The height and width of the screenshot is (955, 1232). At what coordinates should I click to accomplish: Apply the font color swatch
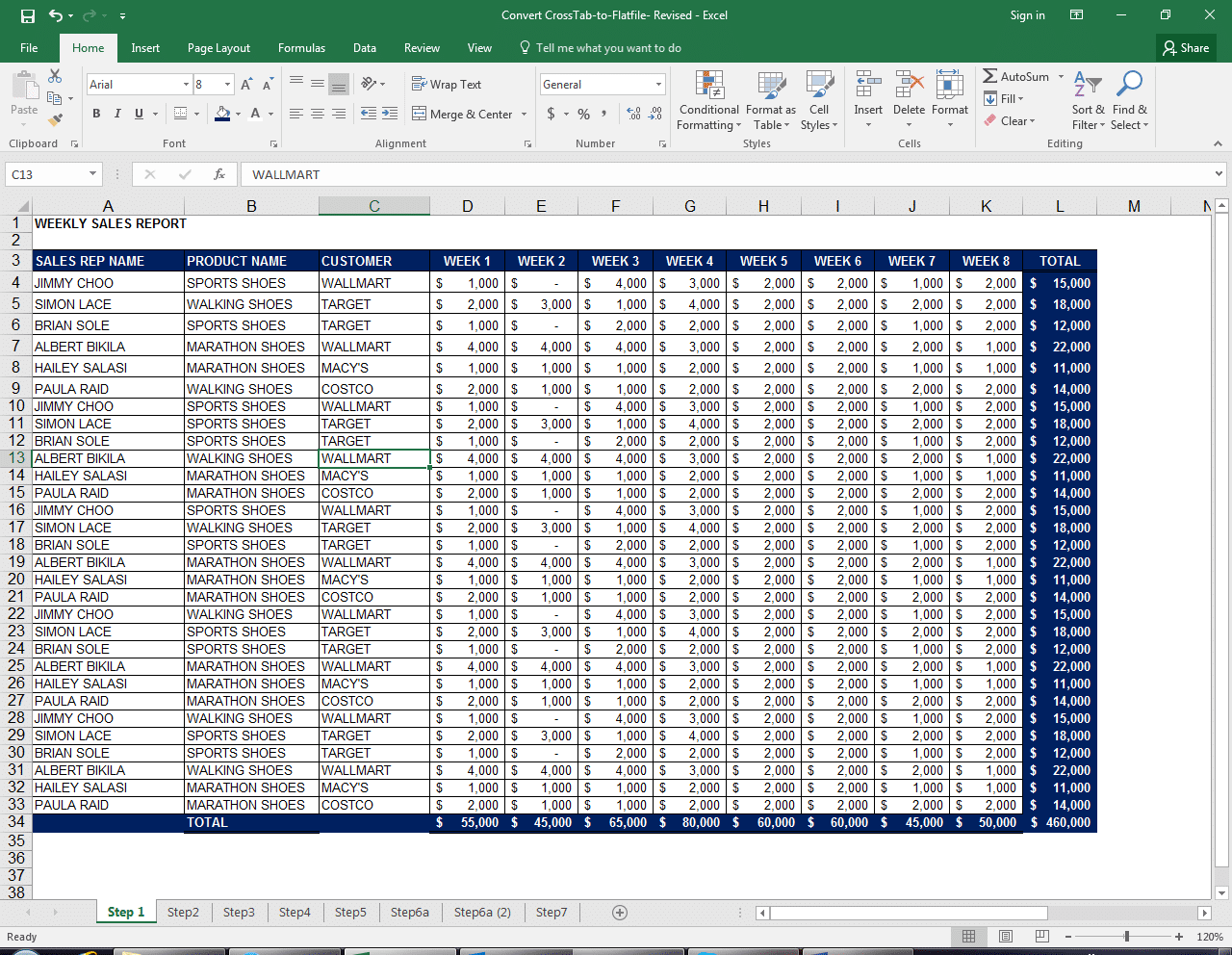pyautogui.click(x=255, y=114)
